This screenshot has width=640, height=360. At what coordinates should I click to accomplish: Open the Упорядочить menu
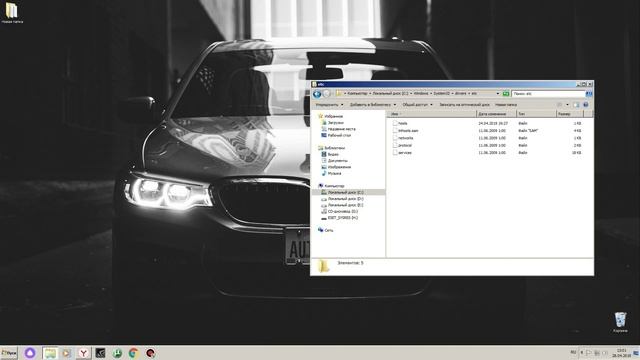point(329,105)
